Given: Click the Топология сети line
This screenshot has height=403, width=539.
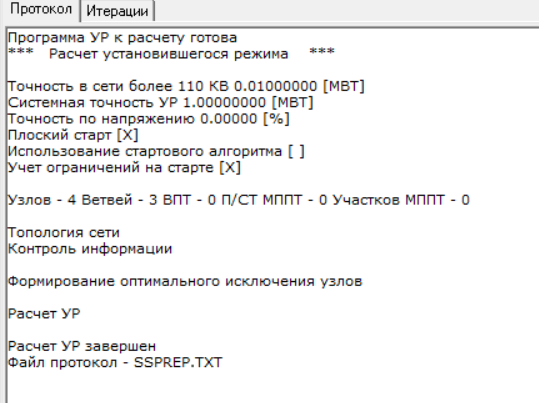Looking at the screenshot, I should pos(64,233).
